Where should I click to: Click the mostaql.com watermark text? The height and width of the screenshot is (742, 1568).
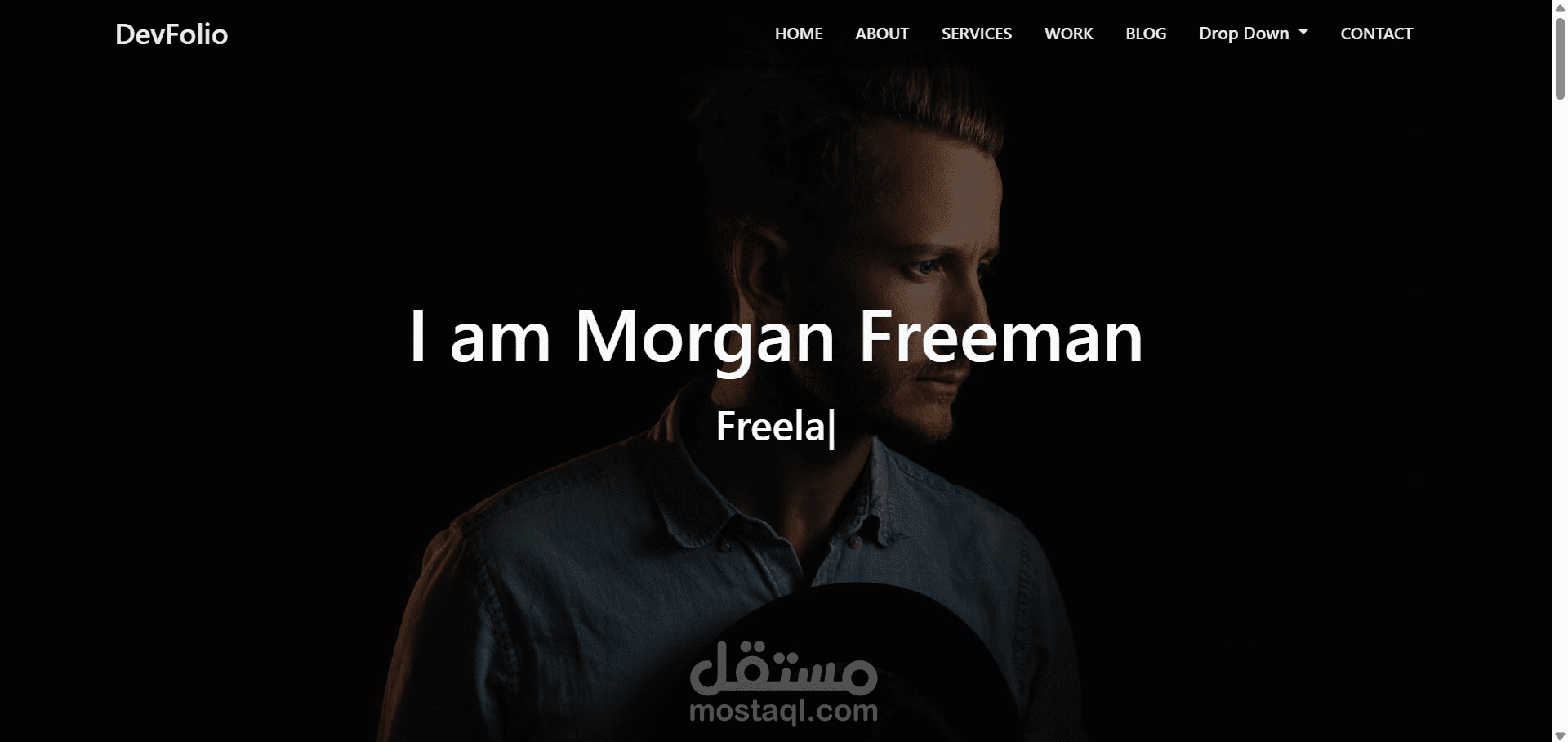pyautogui.click(x=783, y=710)
